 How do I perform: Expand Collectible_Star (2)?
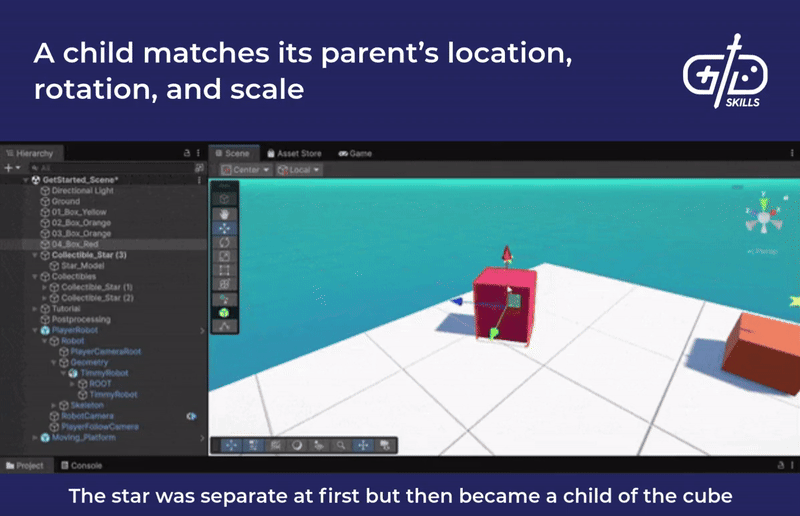coord(44,298)
